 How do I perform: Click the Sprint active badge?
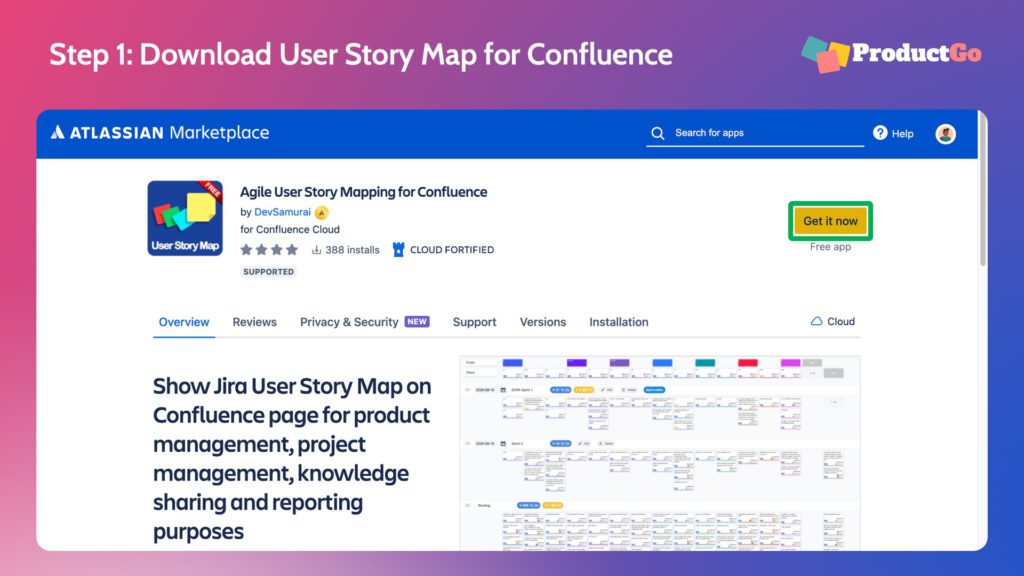[x=654, y=389]
